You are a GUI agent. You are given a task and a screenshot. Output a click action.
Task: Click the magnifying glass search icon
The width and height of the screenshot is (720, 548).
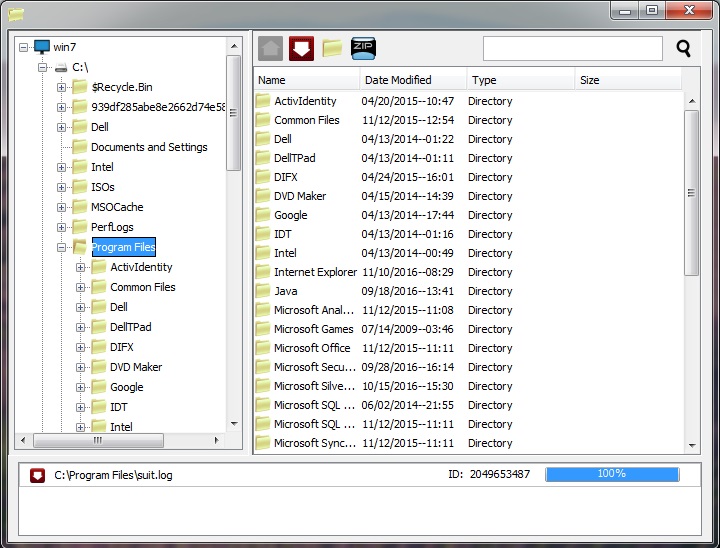tap(683, 48)
